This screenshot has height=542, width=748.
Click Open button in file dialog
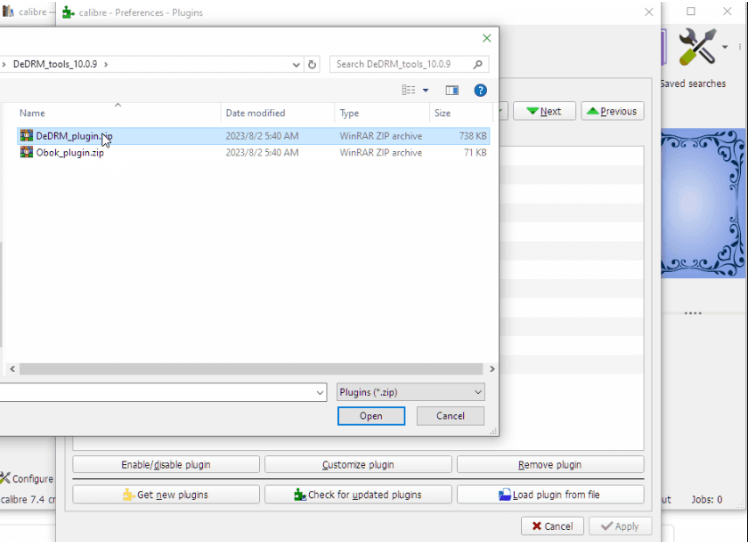(371, 416)
